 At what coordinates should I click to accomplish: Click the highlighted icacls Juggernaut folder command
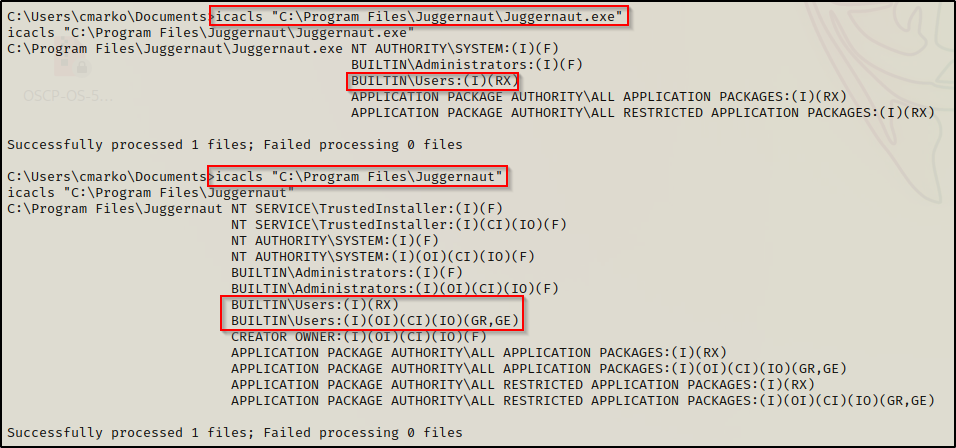[358, 176]
